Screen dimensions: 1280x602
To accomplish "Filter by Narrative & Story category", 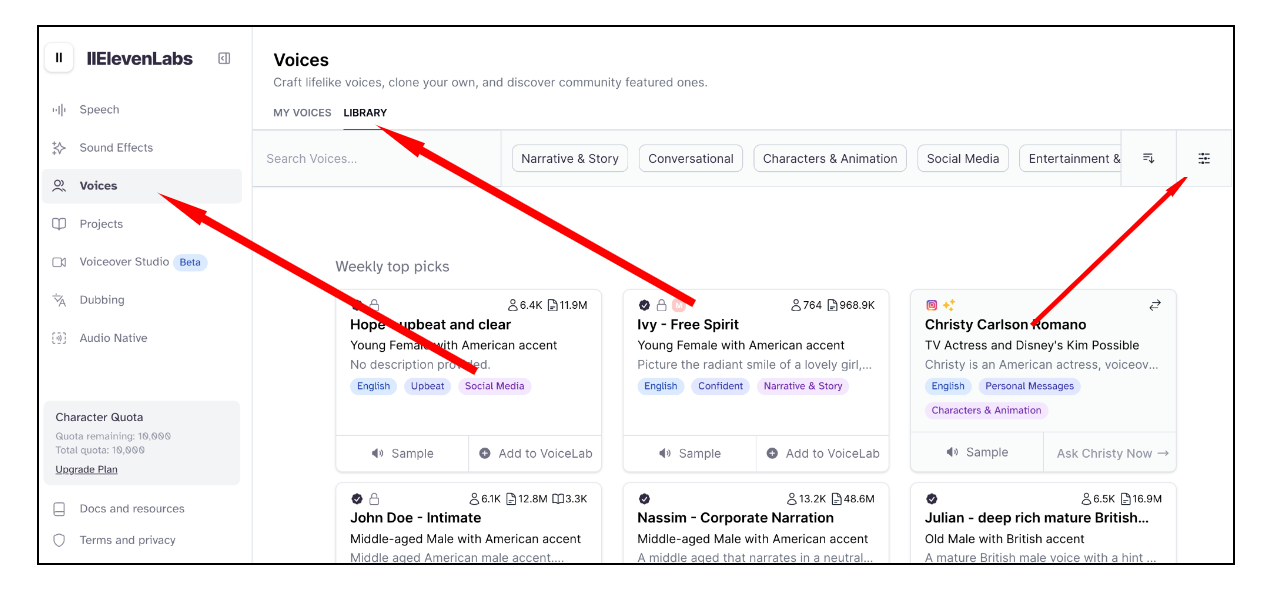I will coord(570,158).
